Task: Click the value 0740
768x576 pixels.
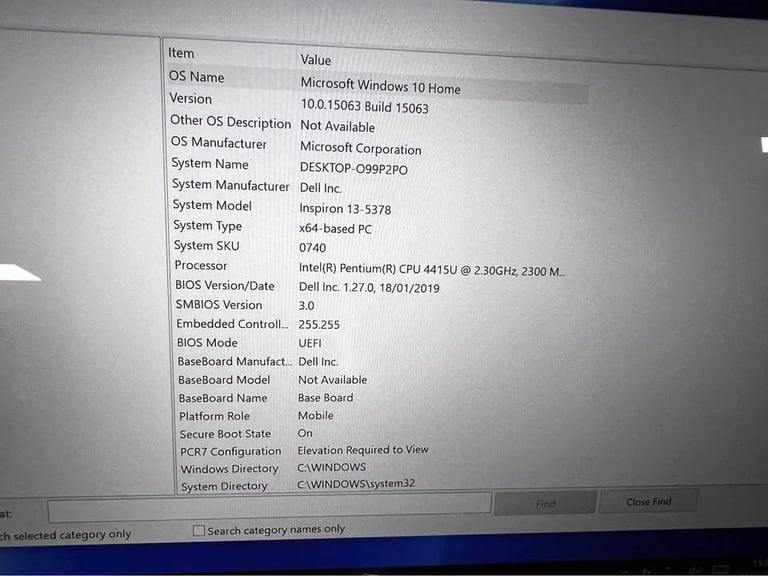Action: coord(312,248)
